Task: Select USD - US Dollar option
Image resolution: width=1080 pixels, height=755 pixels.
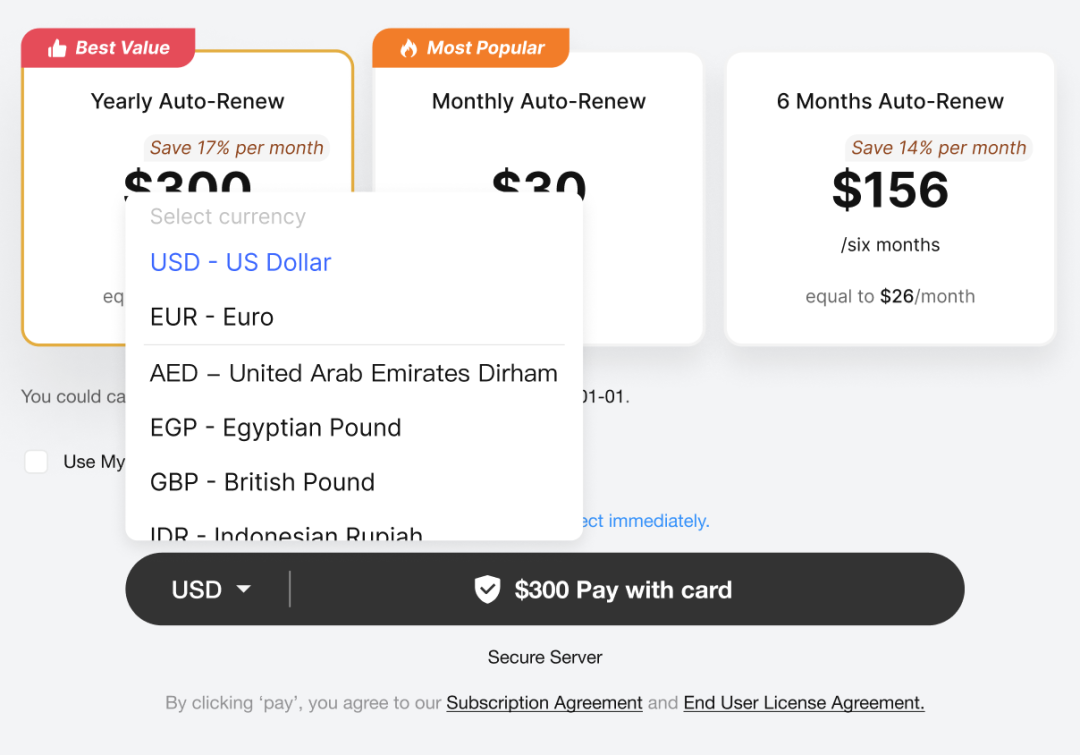Action: pyautogui.click(x=240, y=262)
